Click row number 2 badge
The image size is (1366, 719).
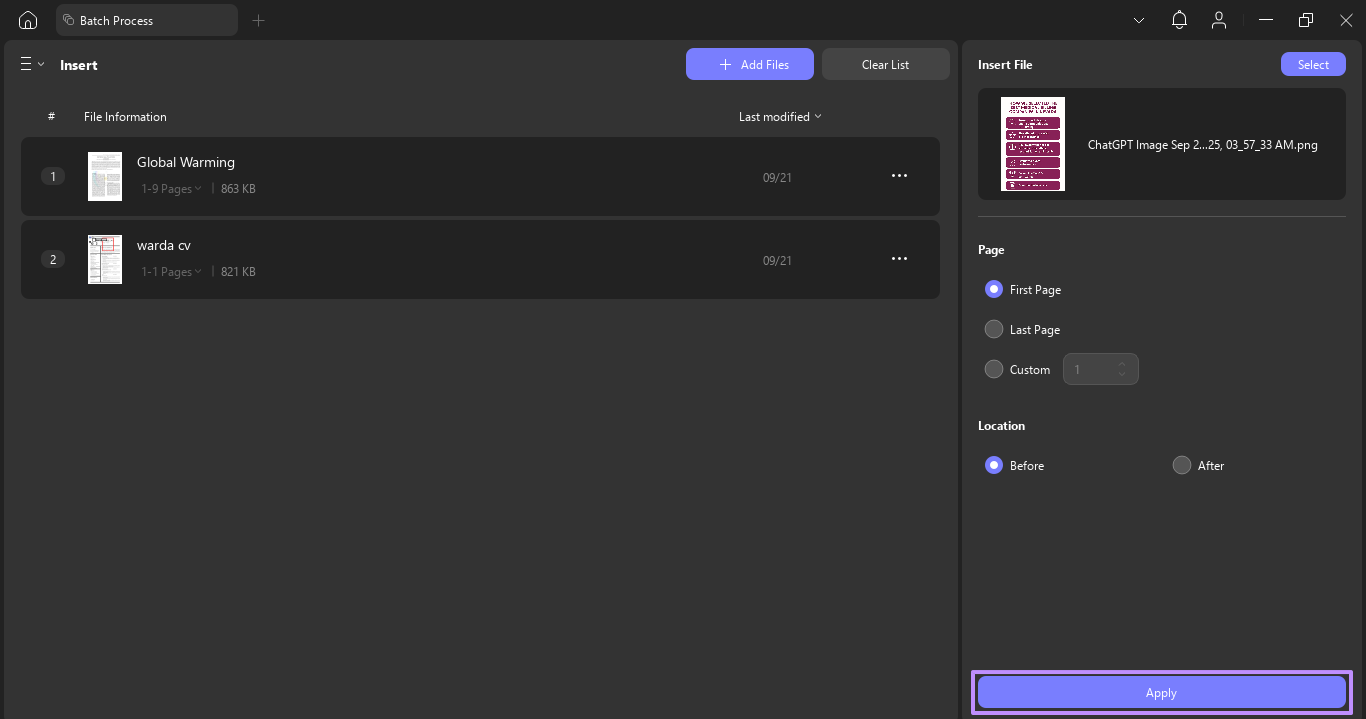(53, 259)
